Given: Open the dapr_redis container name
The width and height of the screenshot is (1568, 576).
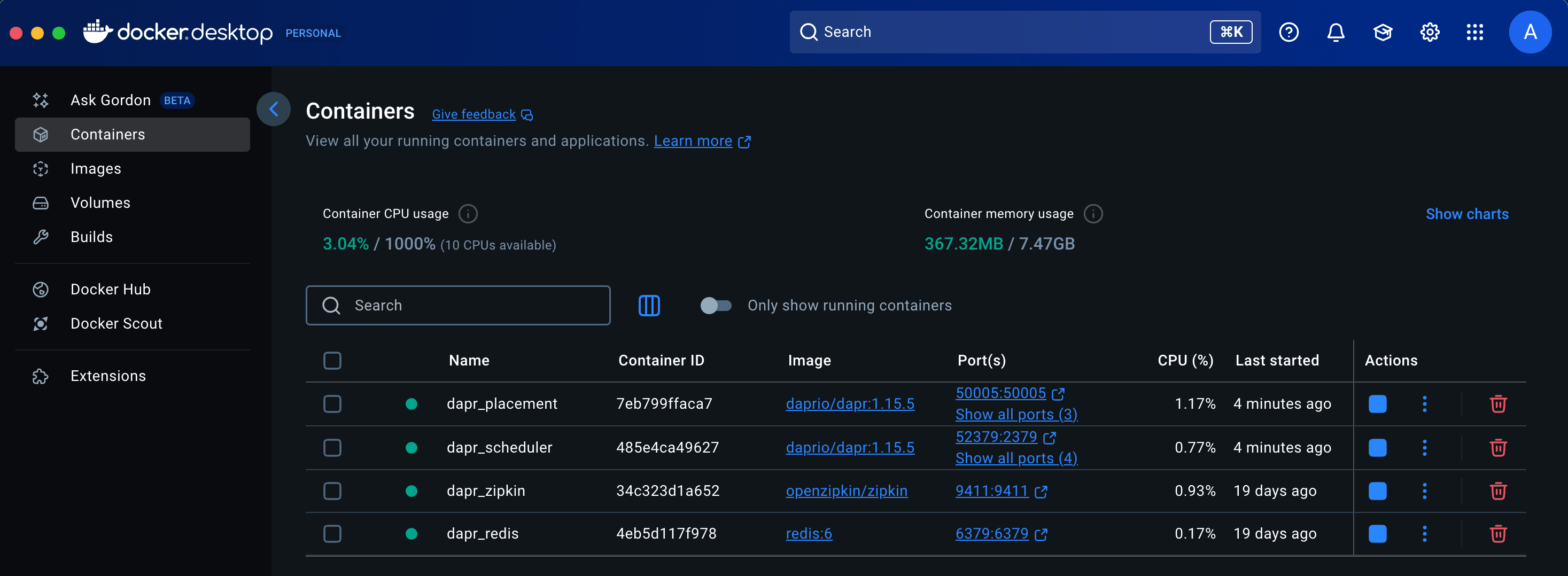Looking at the screenshot, I should (482, 534).
